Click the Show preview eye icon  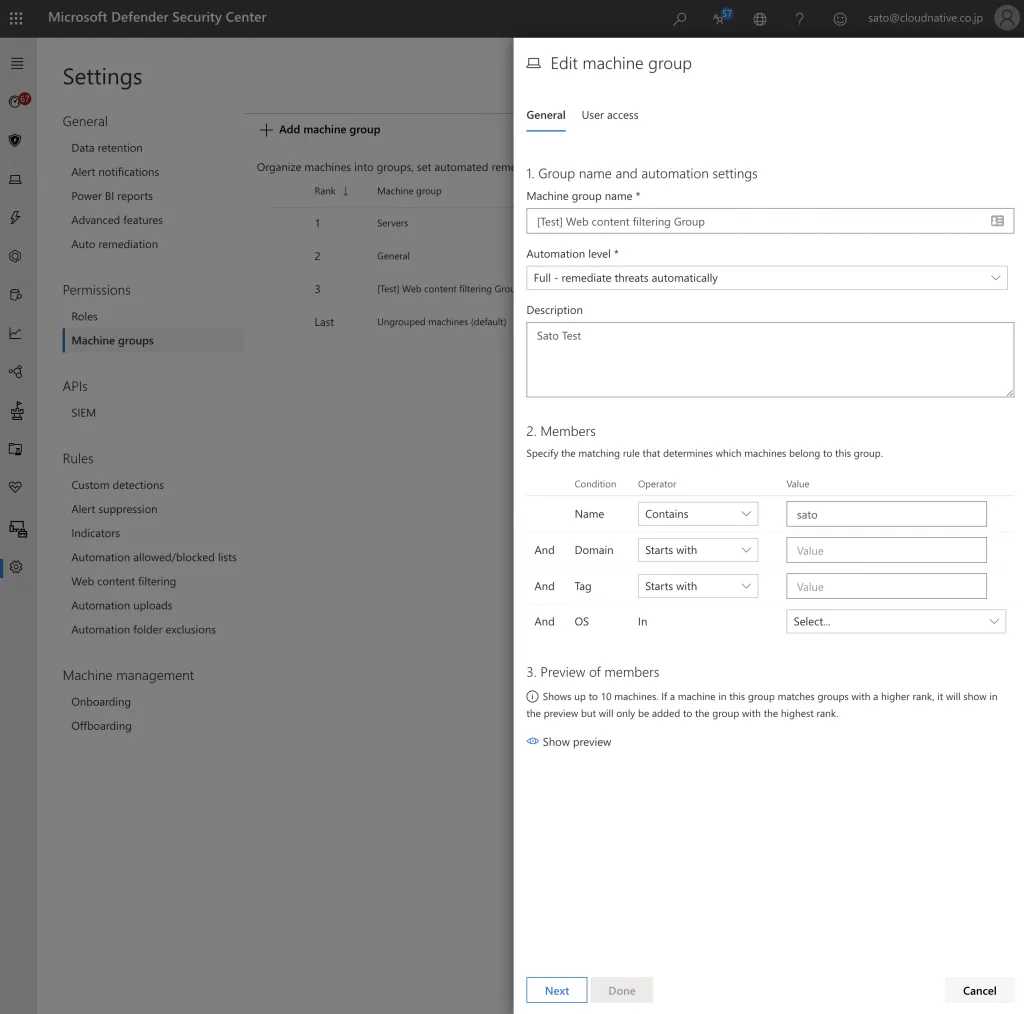tap(533, 742)
